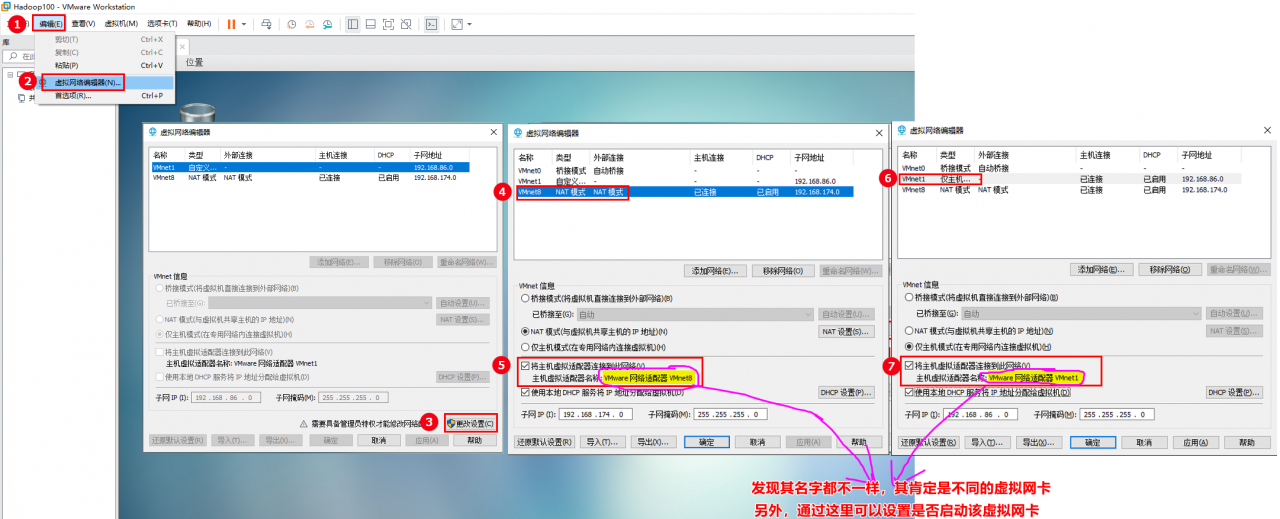This screenshot has height=519, width=1280.
Task: Collapse the library tree root node
Action: (10, 75)
